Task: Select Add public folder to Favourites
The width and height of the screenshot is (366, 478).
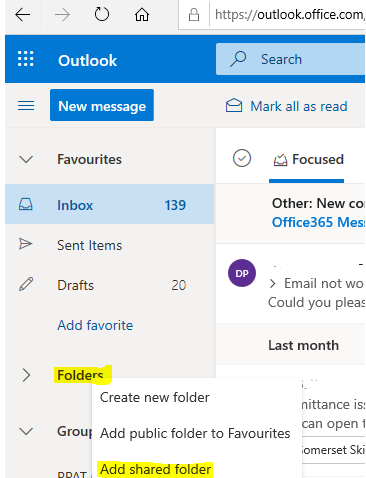Action: tap(197, 433)
